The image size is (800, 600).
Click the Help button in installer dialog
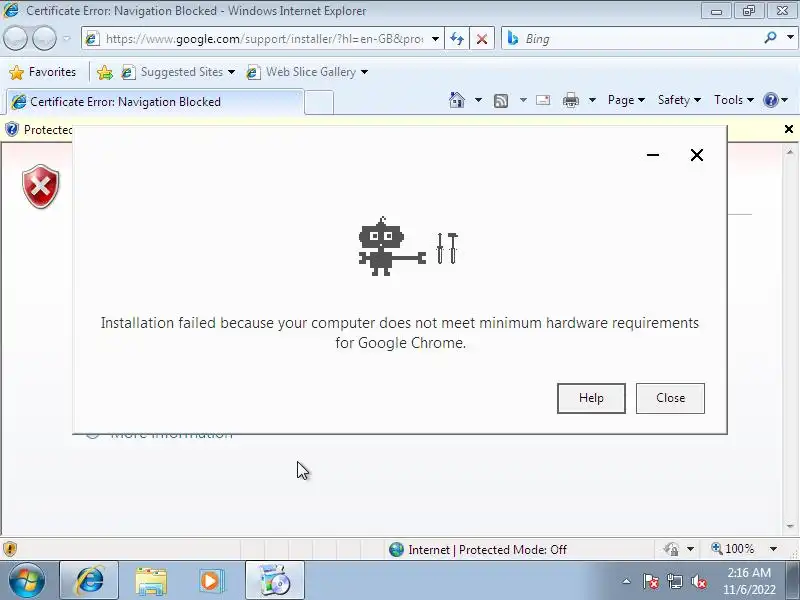click(x=591, y=398)
